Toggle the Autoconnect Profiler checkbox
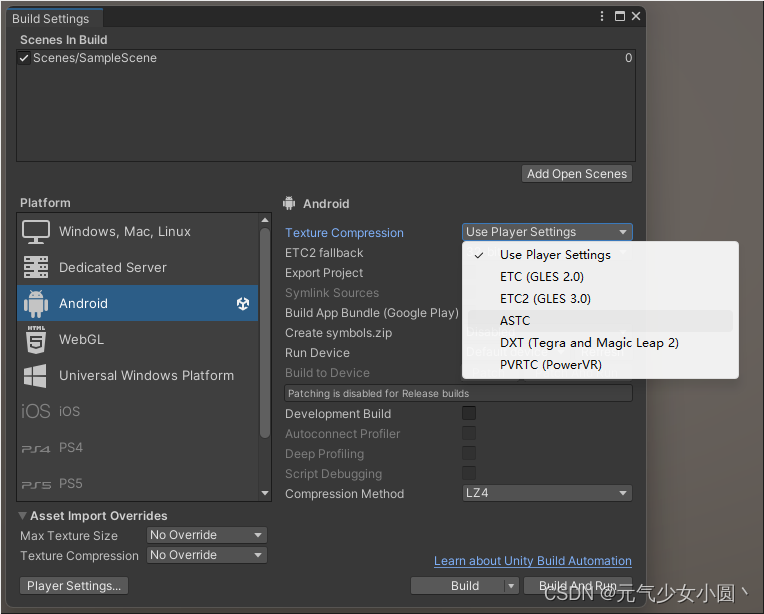 (469, 433)
